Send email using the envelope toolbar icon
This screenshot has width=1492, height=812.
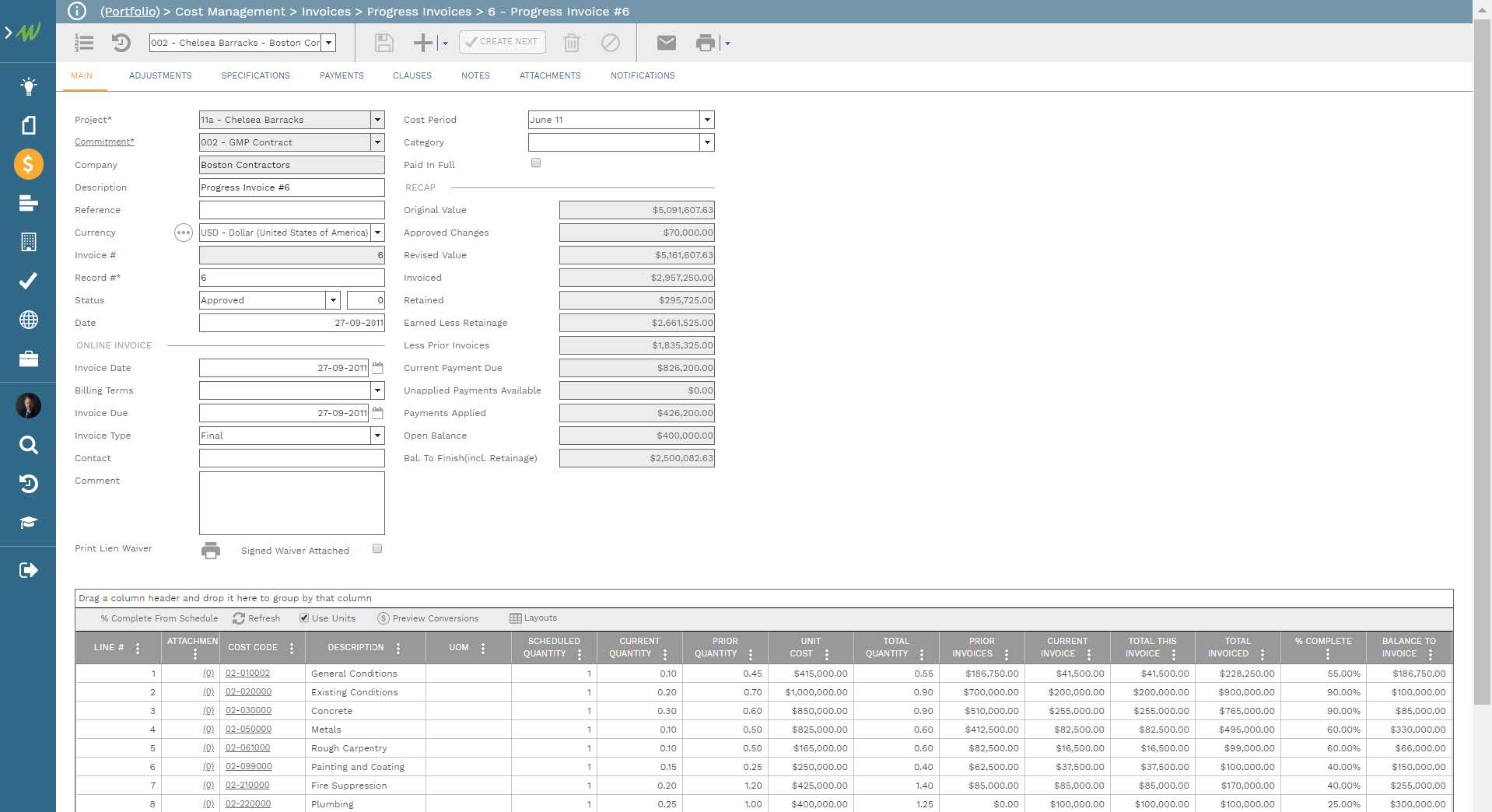(x=666, y=43)
